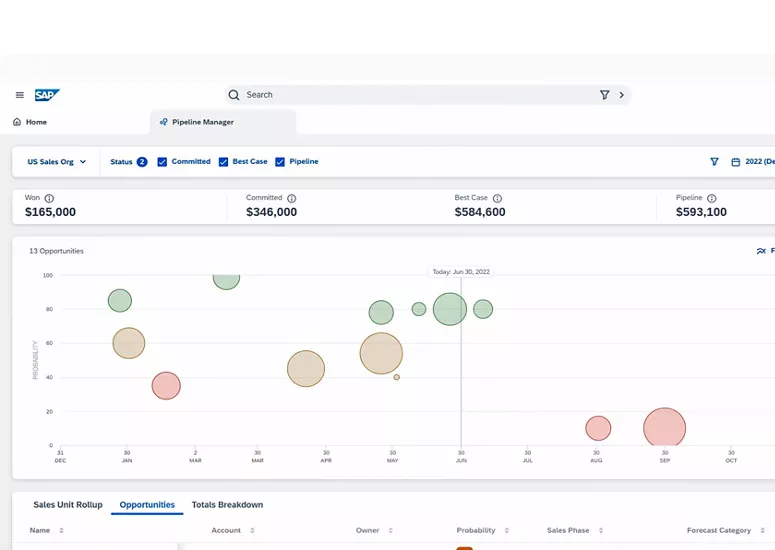The width and height of the screenshot is (775, 550).
Task: Click the arrow next to search filter
Action: click(622, 95)
